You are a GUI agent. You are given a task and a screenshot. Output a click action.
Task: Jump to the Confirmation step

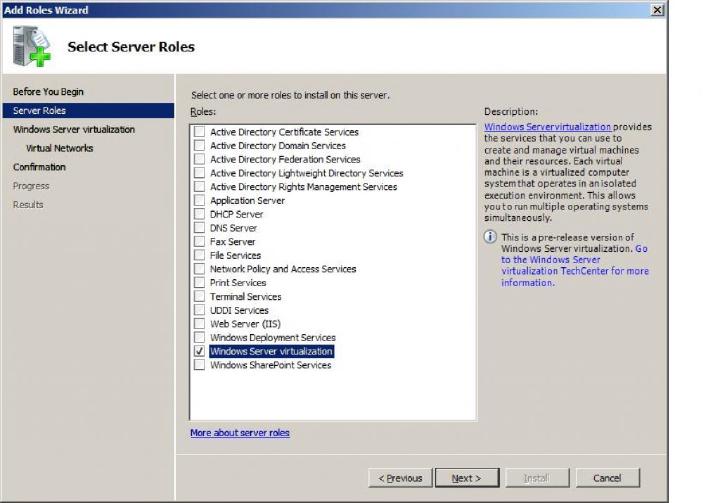pos(39,167)
